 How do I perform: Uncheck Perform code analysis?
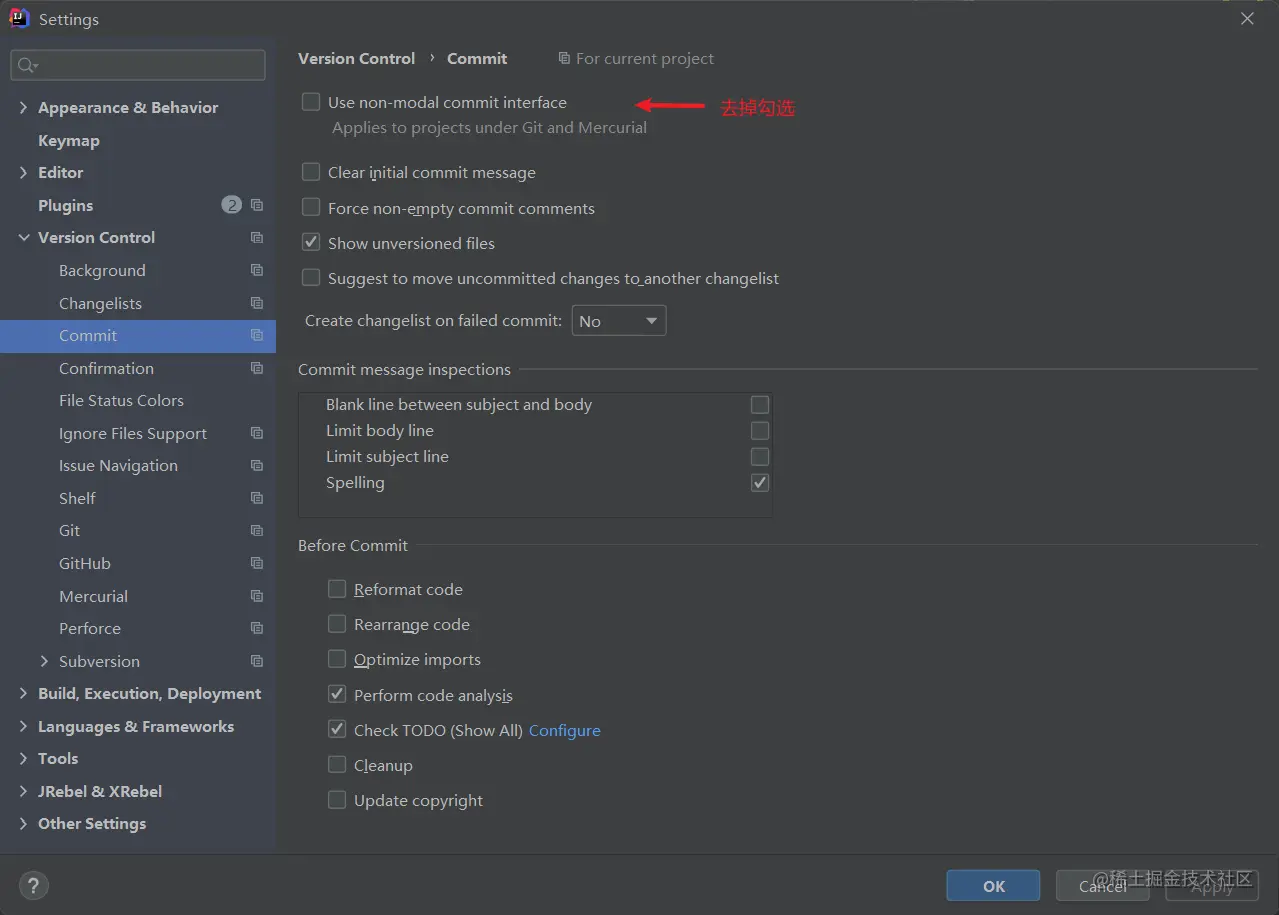[x=337, y=695]
